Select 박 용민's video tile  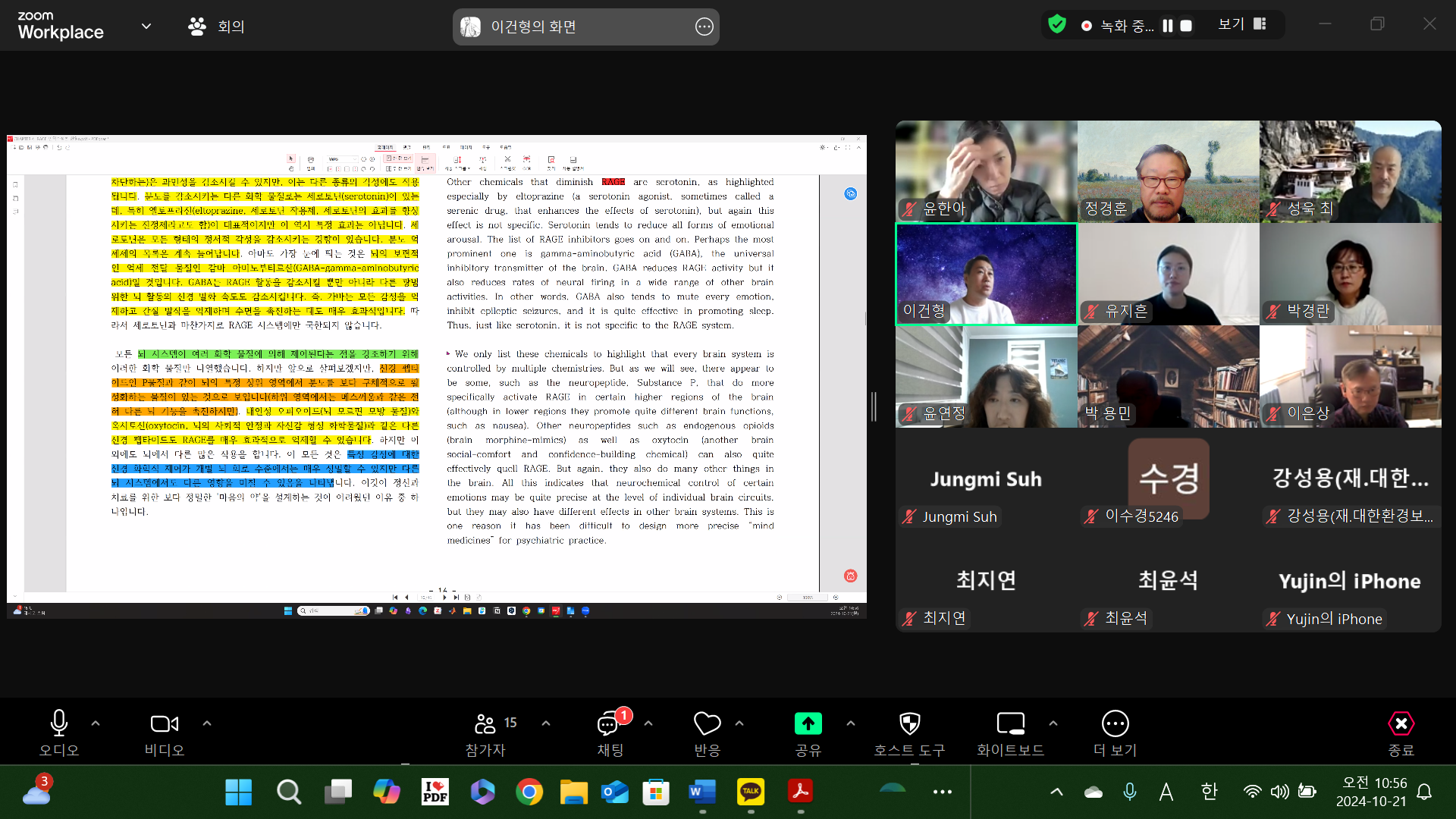point(1168,376)
